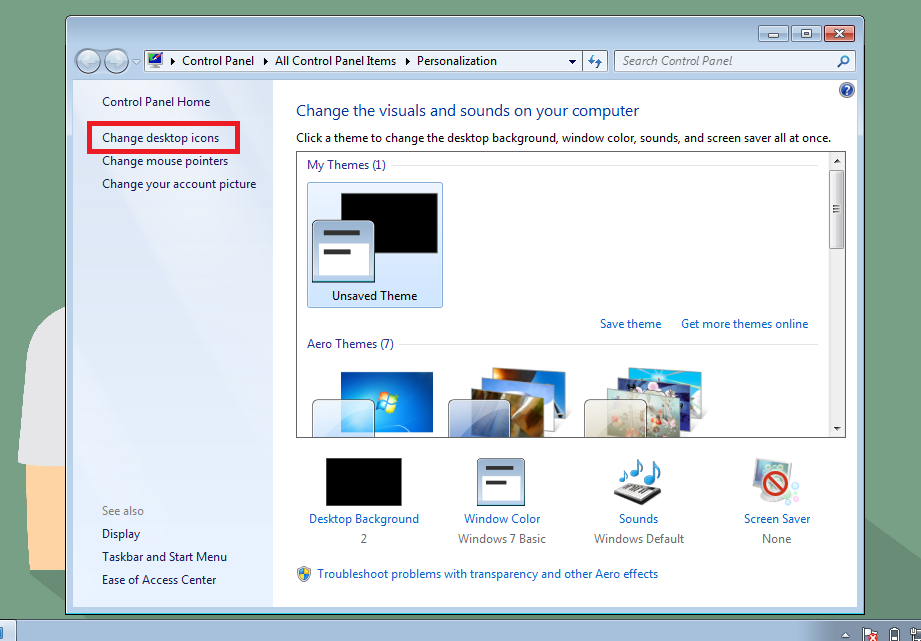Click the themes list scrollbar thumb
This screenshot has width=921, height=641.
pos(837,209)
